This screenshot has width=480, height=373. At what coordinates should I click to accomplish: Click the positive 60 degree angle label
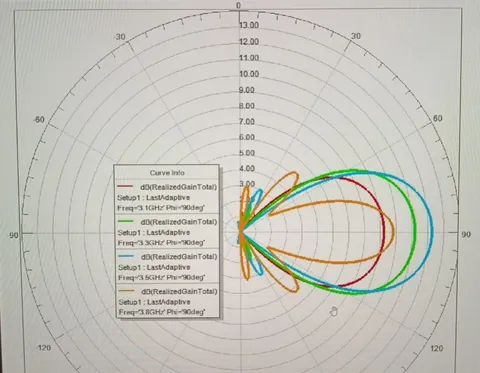438,119
